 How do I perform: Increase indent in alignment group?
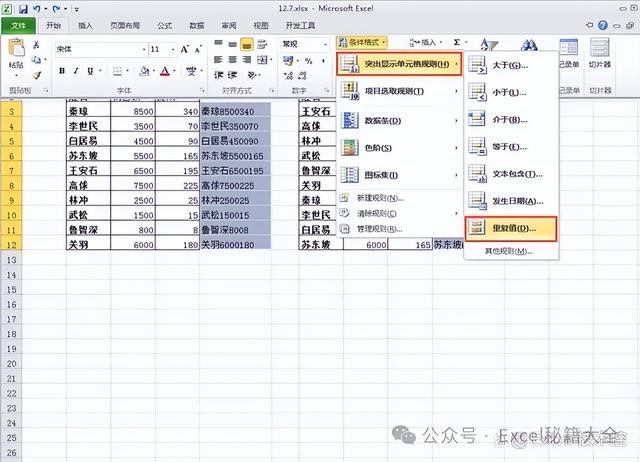pos(232,75)
